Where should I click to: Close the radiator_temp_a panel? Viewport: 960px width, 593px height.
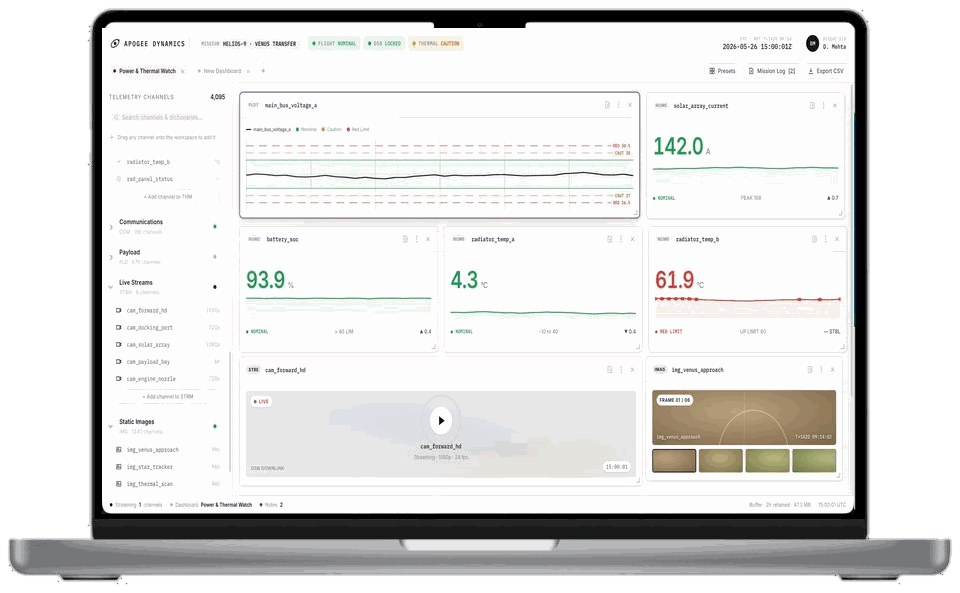632,239
